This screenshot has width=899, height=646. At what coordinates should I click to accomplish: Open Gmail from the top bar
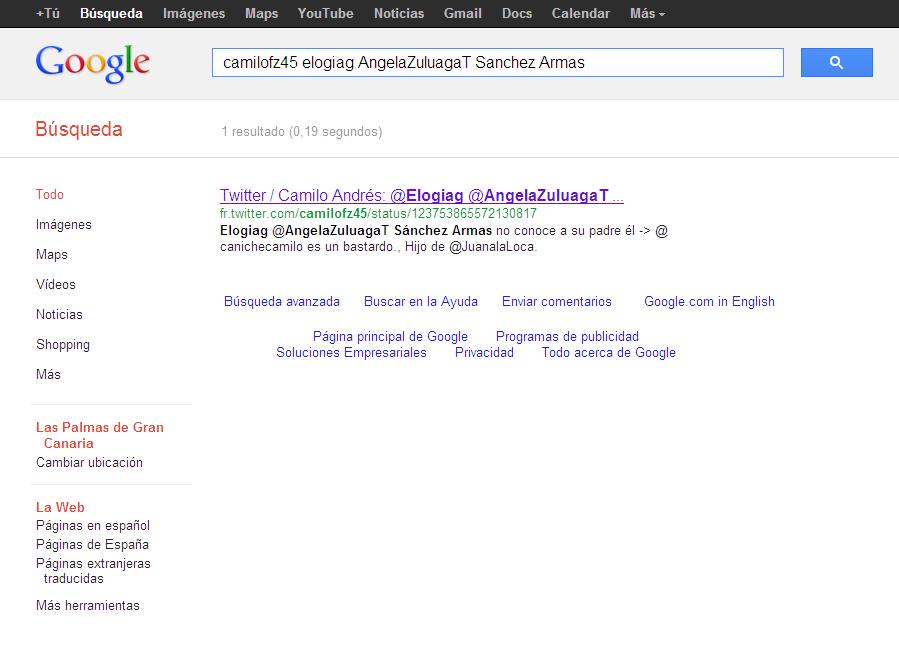coord(463,13)
